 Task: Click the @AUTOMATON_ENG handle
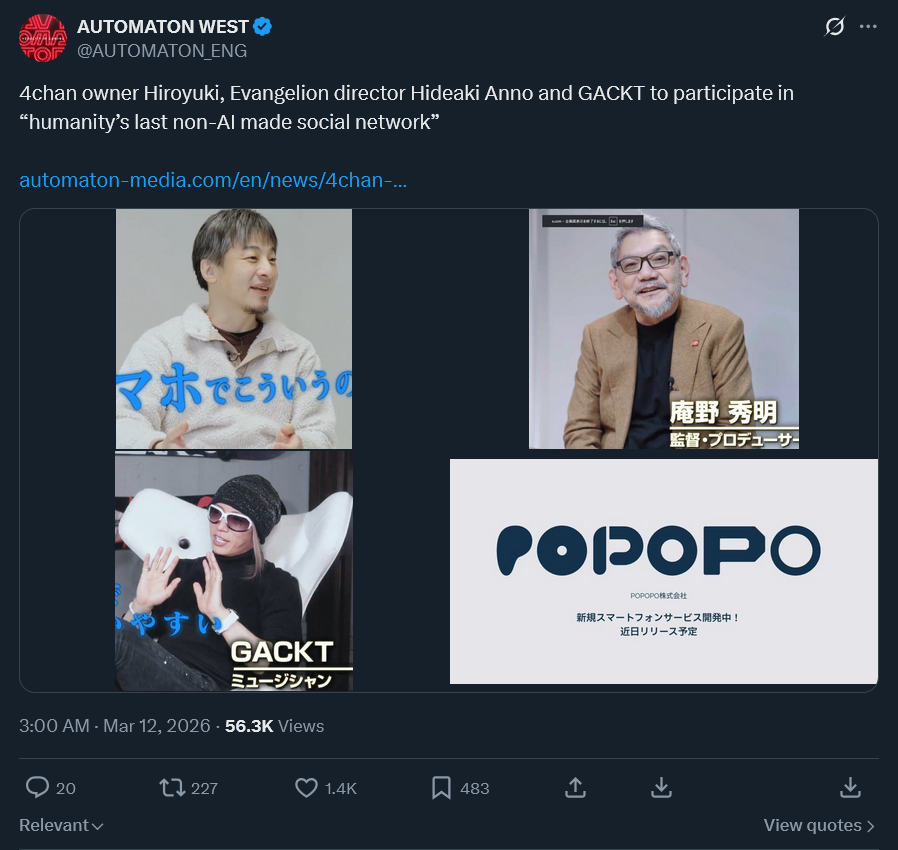tap(162, 51)
